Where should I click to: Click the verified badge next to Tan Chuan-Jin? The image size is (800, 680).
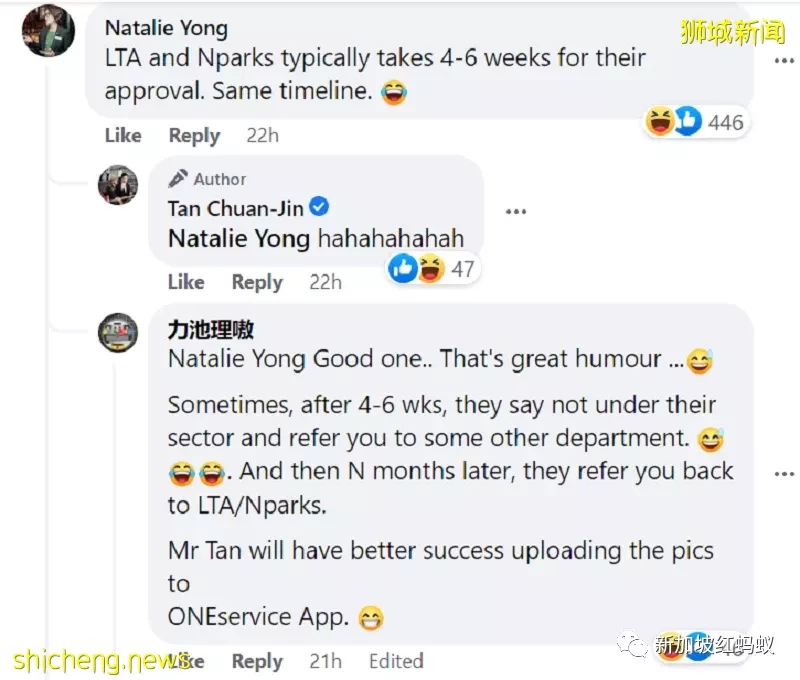point(319,207)
